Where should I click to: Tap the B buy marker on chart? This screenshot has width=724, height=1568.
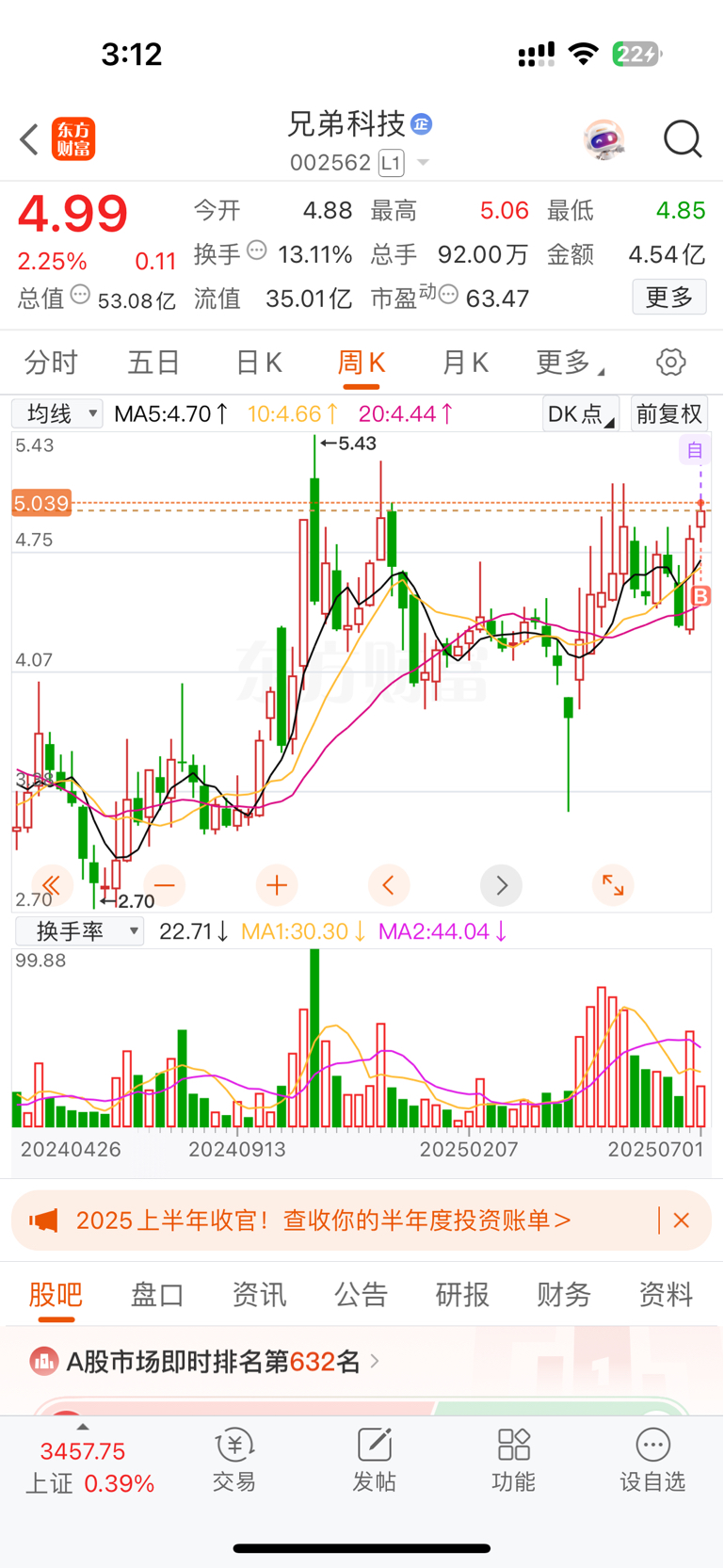point(700,596)
